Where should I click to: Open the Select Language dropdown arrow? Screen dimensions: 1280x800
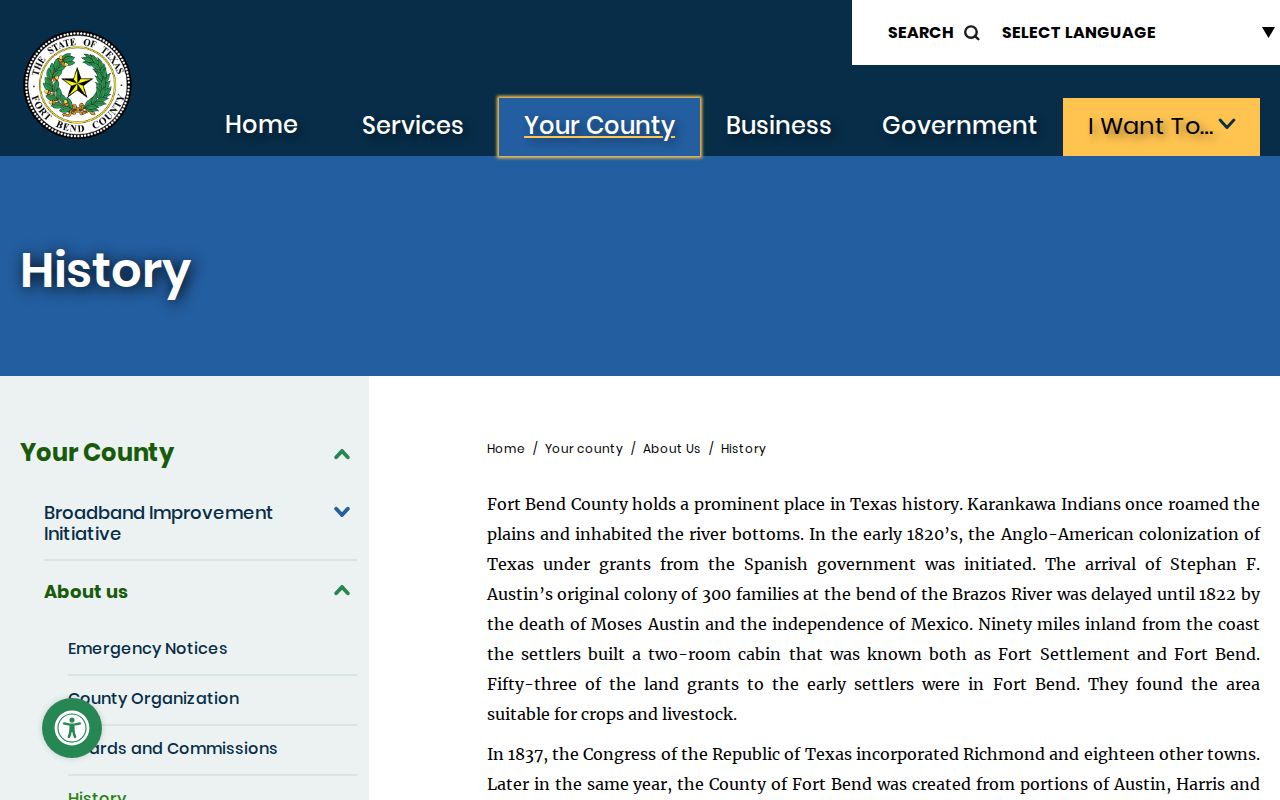[1267, 32]
